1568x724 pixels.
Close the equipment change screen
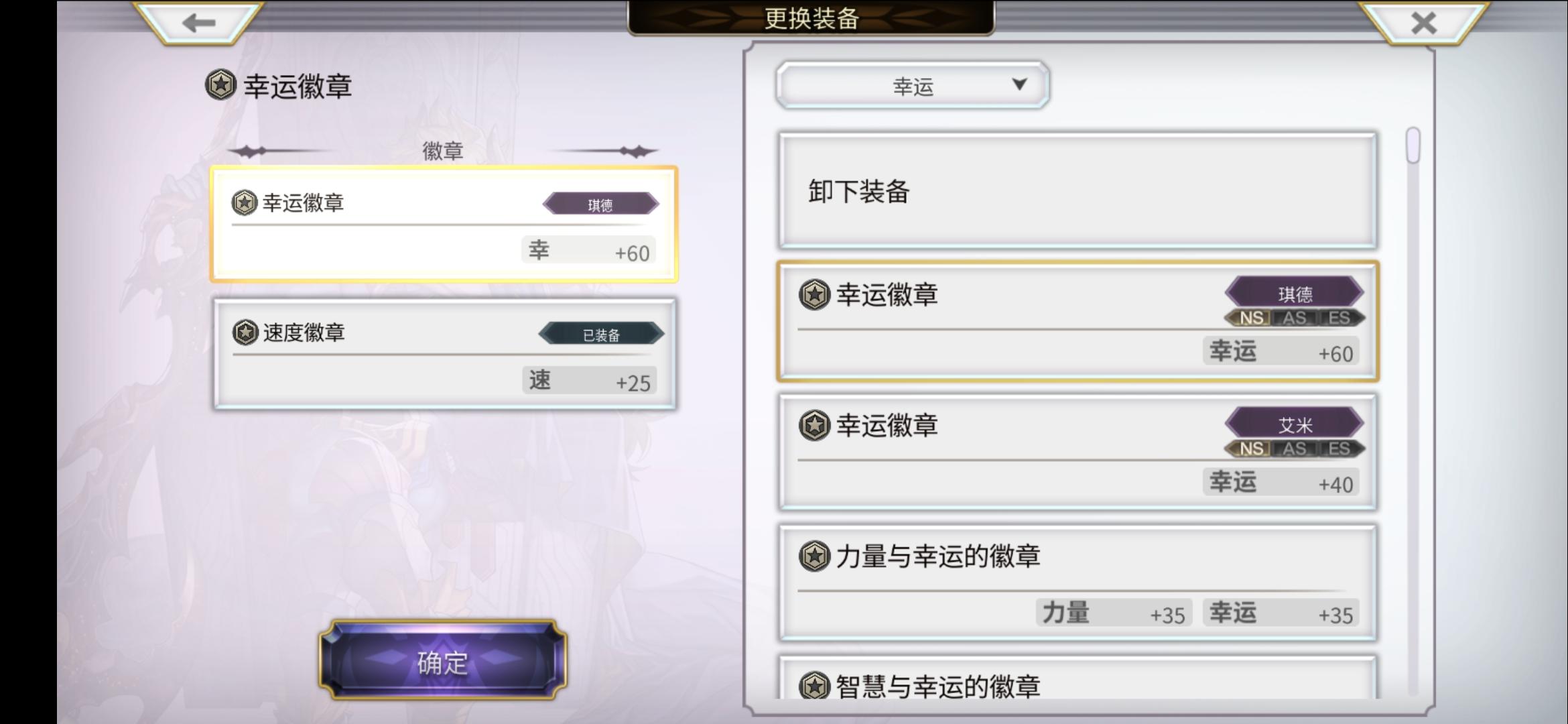click(x=1423, y=23)
